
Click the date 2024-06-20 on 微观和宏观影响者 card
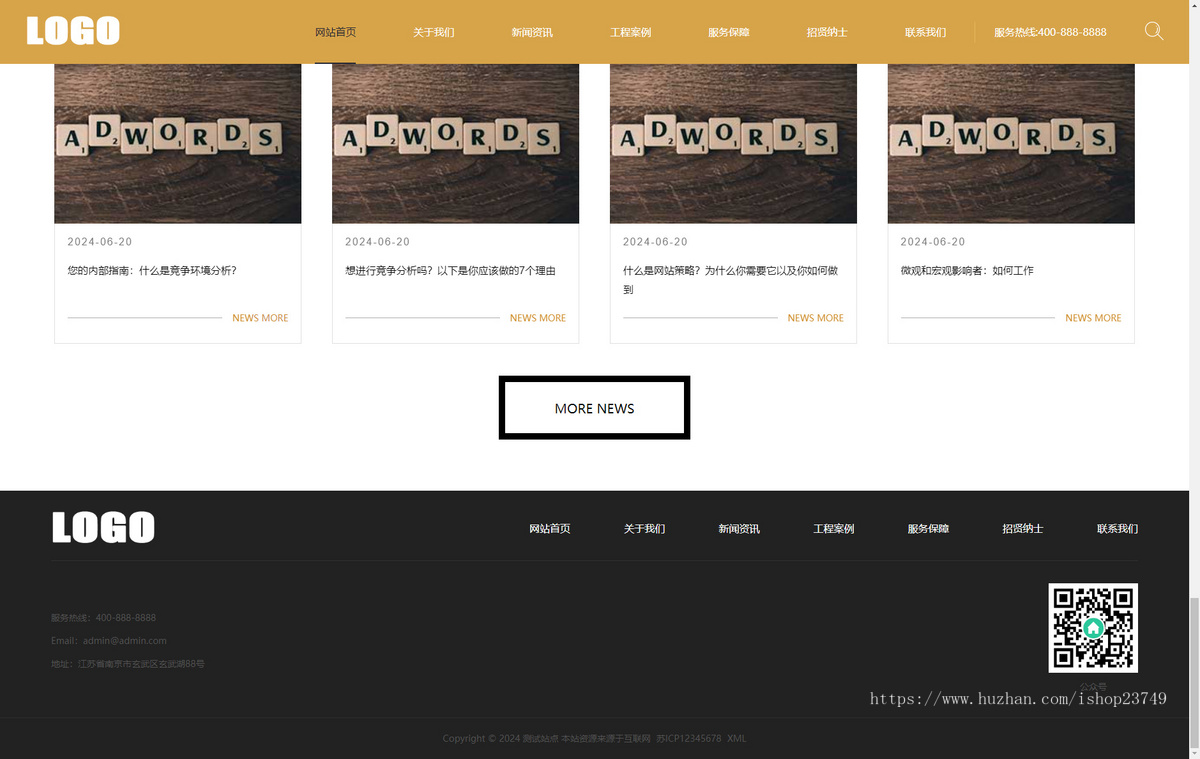click(x=933, y=242)
